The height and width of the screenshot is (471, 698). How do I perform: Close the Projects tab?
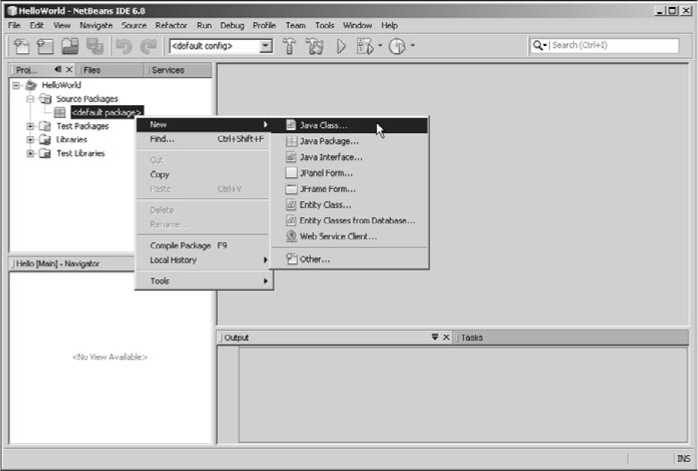69,69
